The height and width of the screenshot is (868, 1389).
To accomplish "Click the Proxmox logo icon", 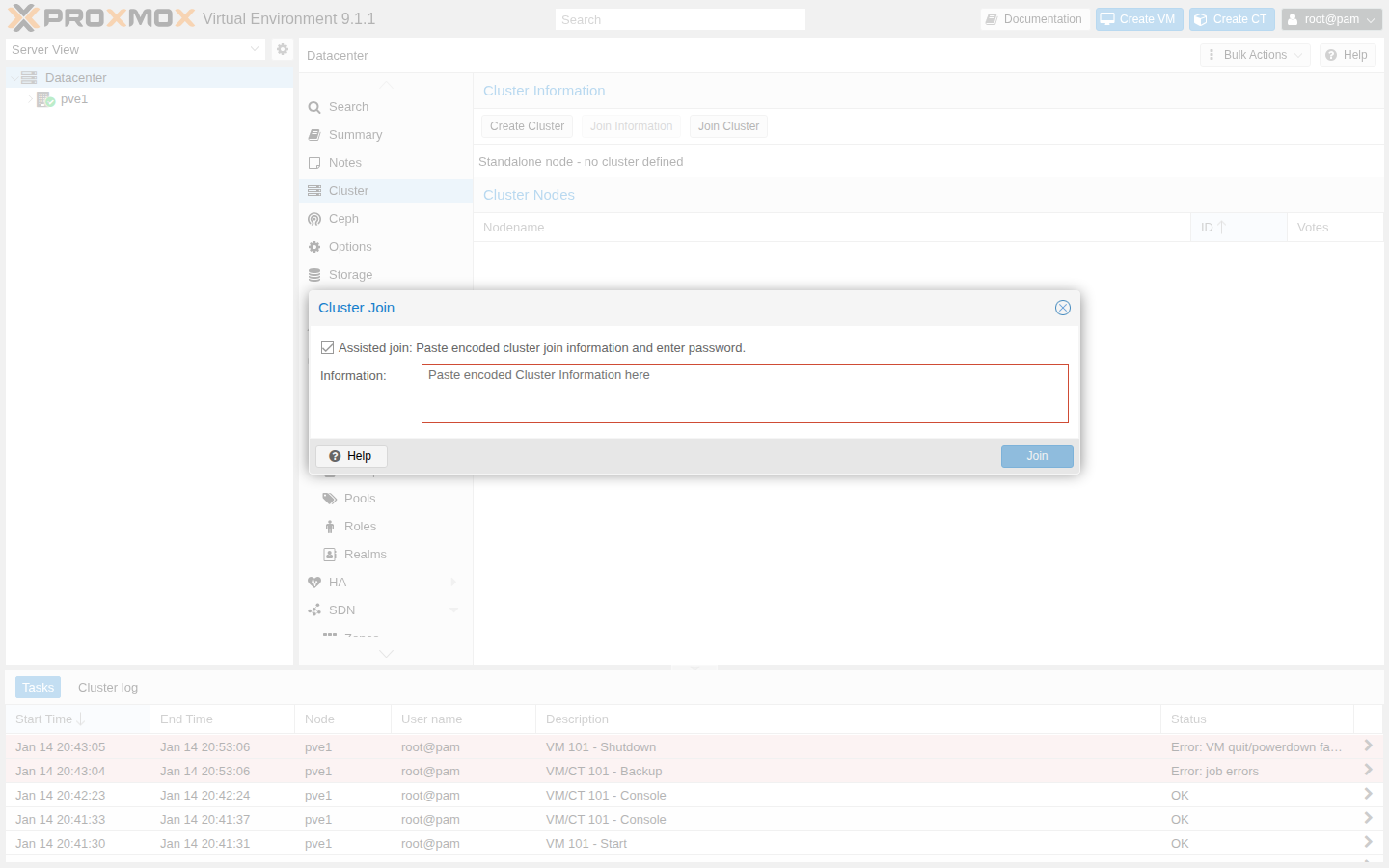I will click(24, 18).
